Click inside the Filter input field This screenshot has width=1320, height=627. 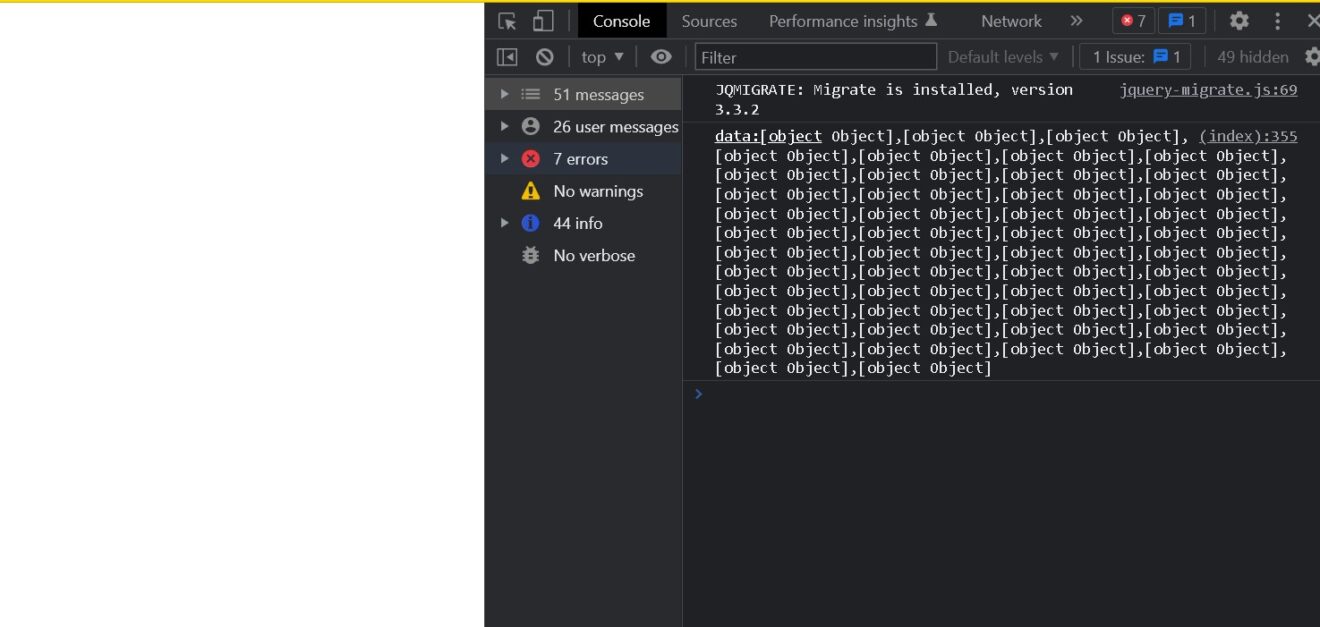(815, 57)
